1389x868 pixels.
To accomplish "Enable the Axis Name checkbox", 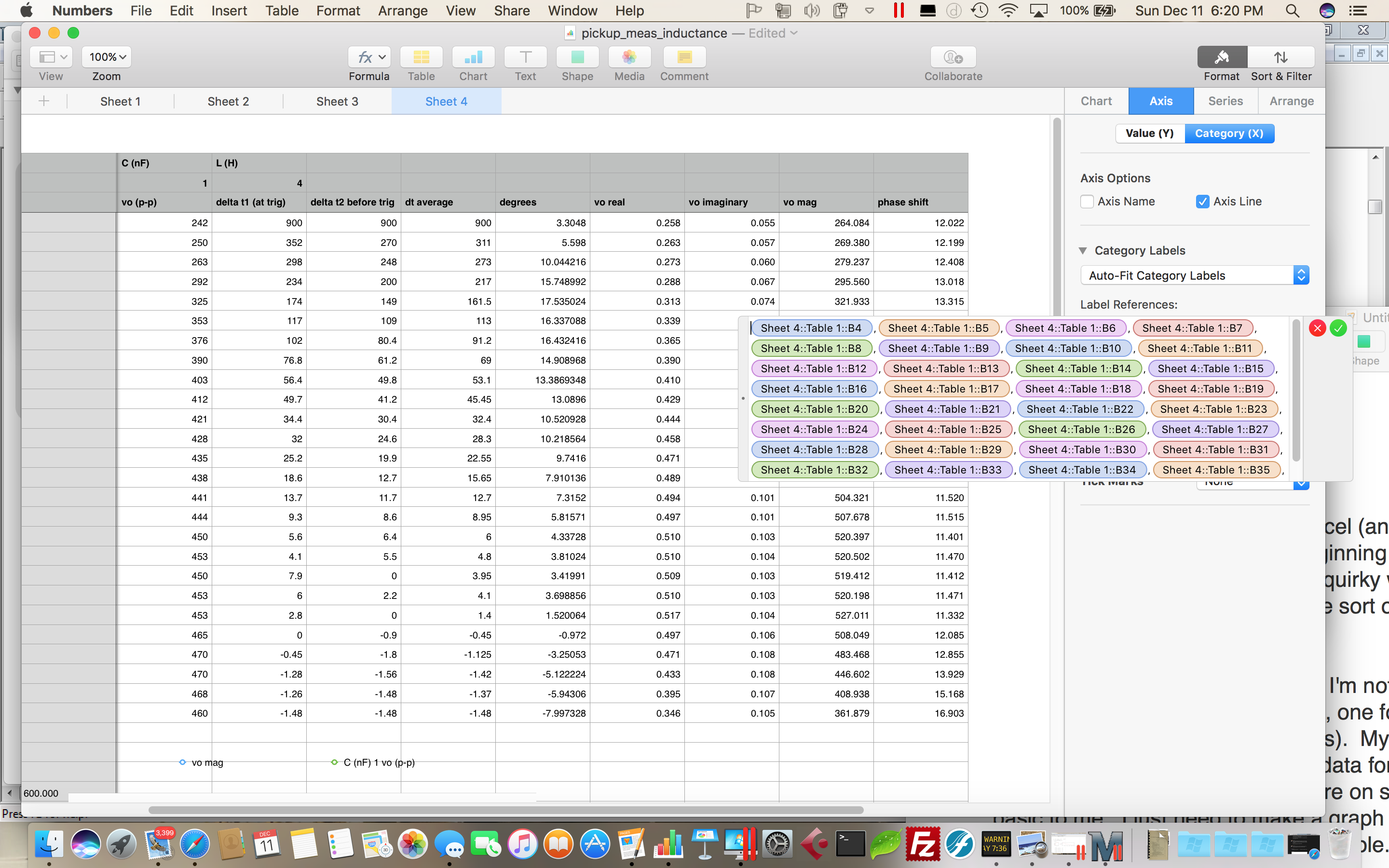I will coord(1087,202).
